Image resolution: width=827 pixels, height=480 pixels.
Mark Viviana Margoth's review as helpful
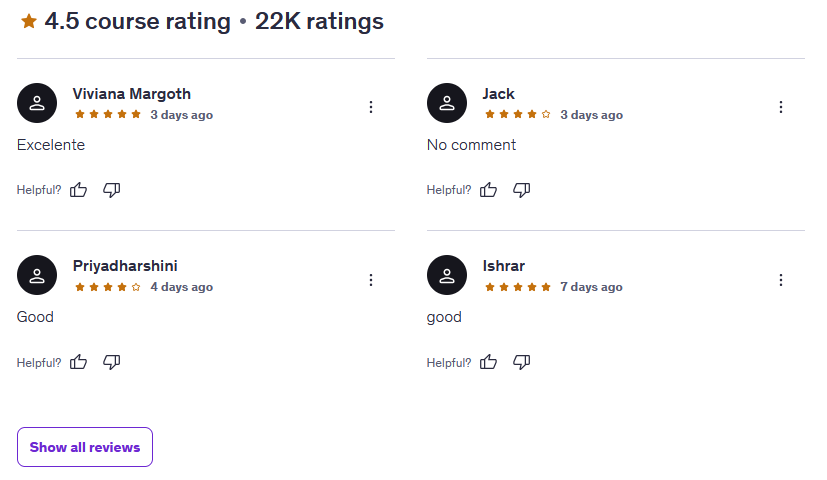[x=79, y=190]
